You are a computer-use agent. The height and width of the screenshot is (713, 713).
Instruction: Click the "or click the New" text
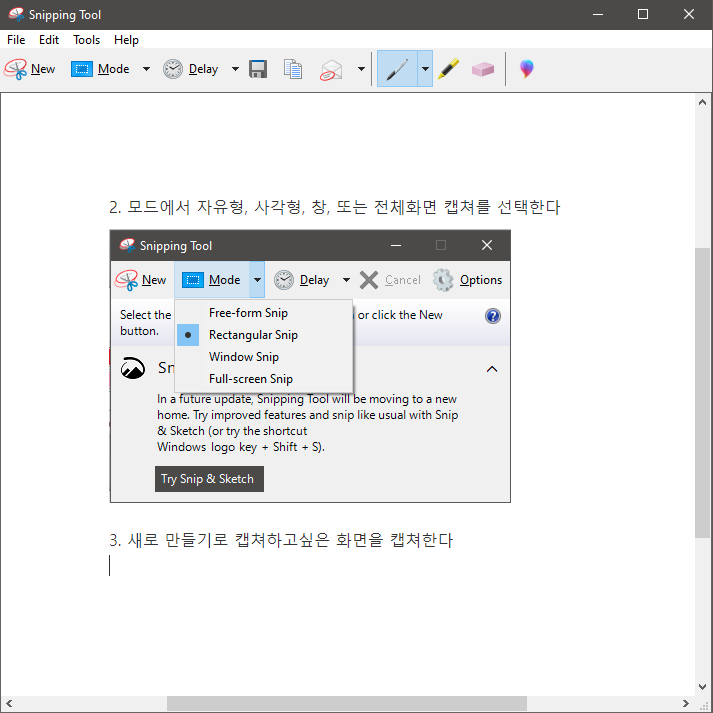[400, 315]
